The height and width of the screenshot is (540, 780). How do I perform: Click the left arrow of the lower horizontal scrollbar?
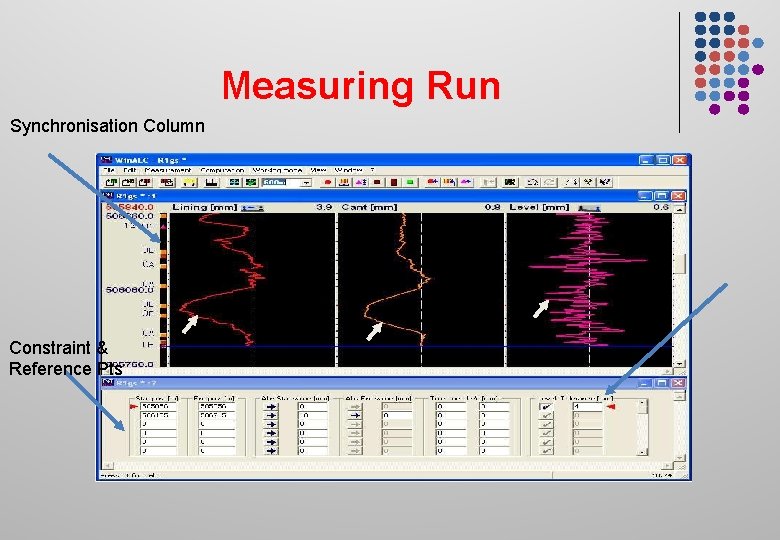pos(108,465)
